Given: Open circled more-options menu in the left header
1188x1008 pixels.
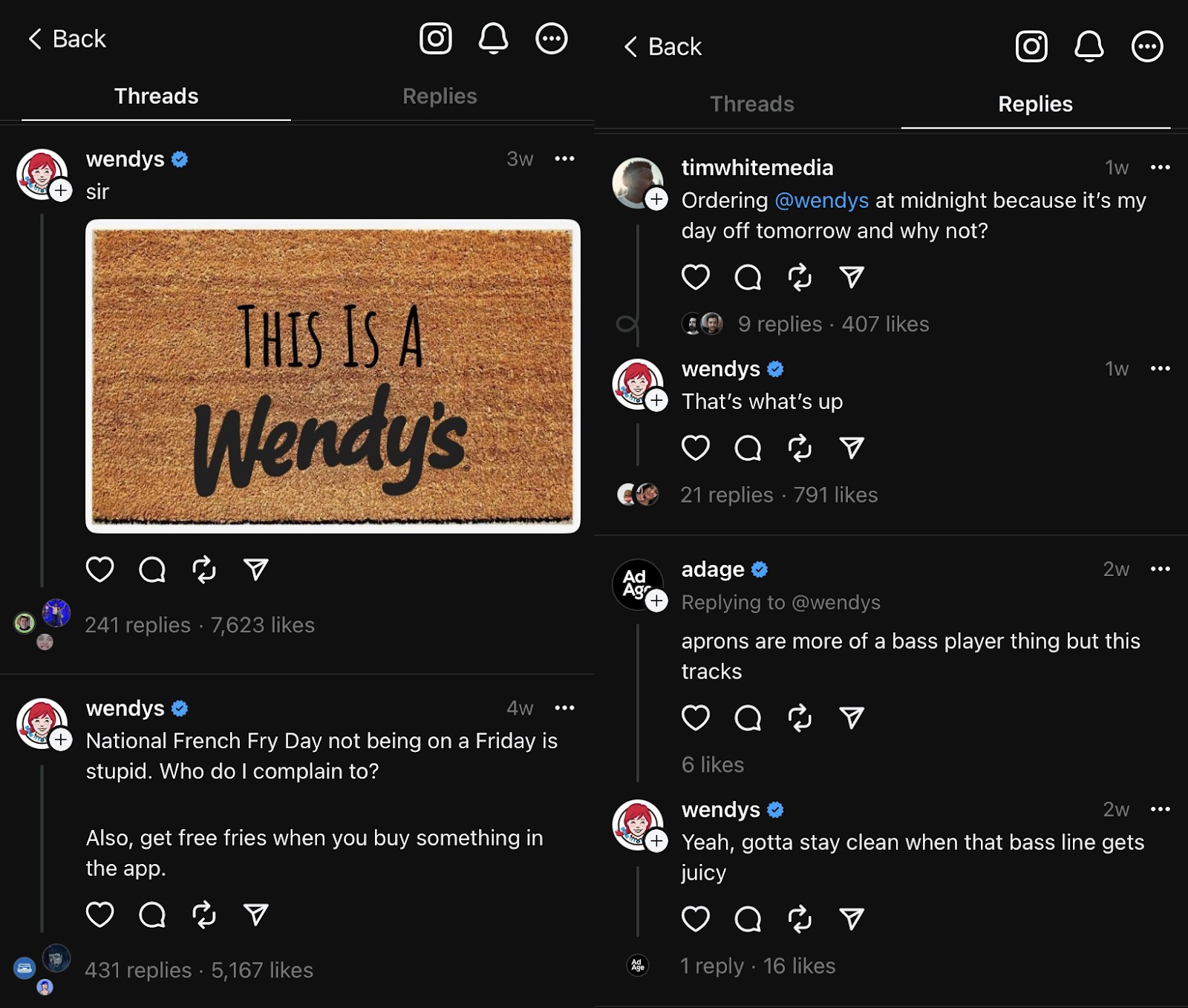Looking at the screenshot, I should click(x=552, y=38).
